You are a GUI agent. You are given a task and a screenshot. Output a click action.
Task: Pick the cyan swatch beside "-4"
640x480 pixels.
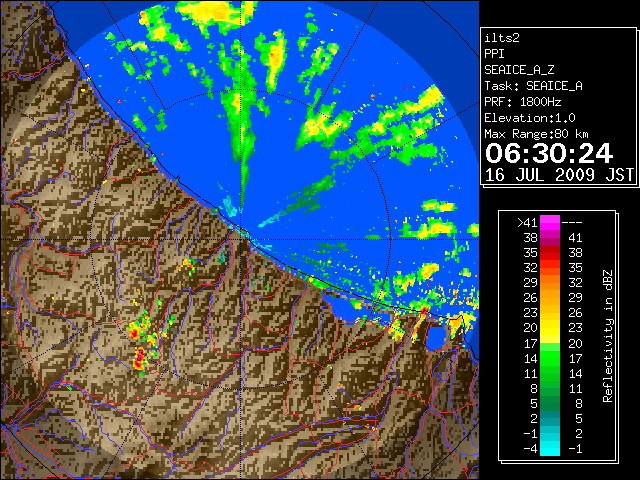tap(550, 448)
